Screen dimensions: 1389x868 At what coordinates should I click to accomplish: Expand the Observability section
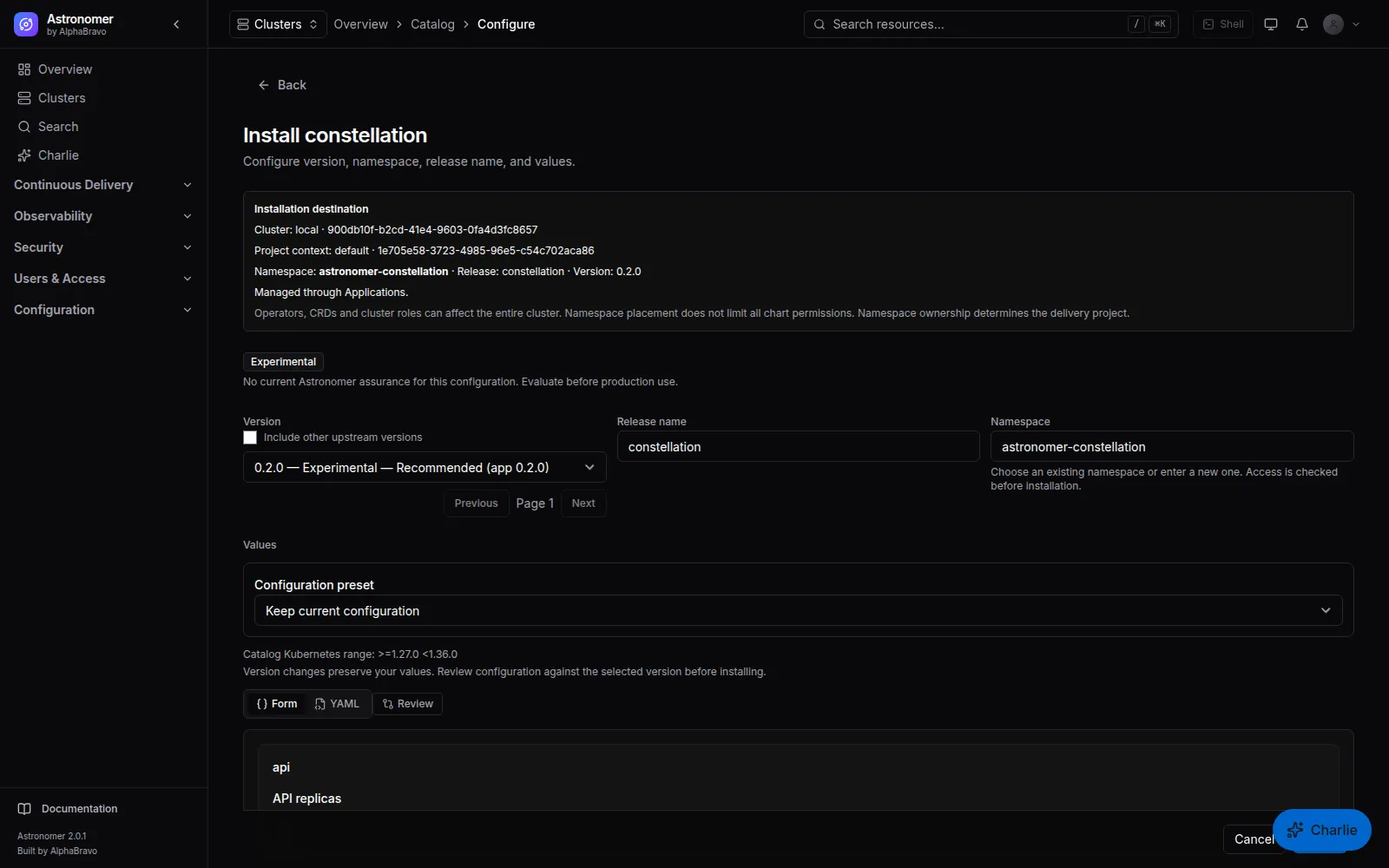click(103, 216)
